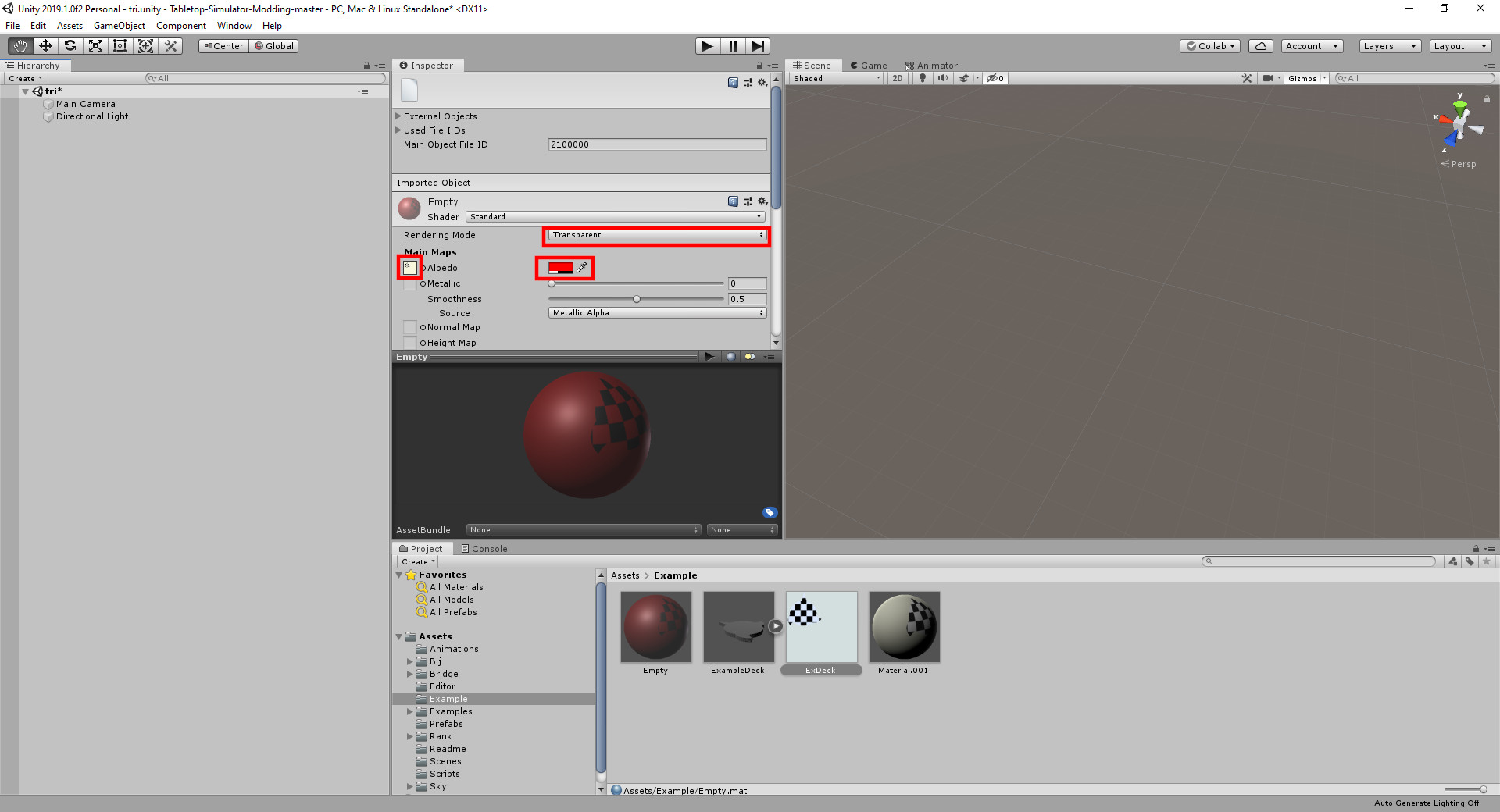Open the Layers dropdown

tap(1390, 46)
